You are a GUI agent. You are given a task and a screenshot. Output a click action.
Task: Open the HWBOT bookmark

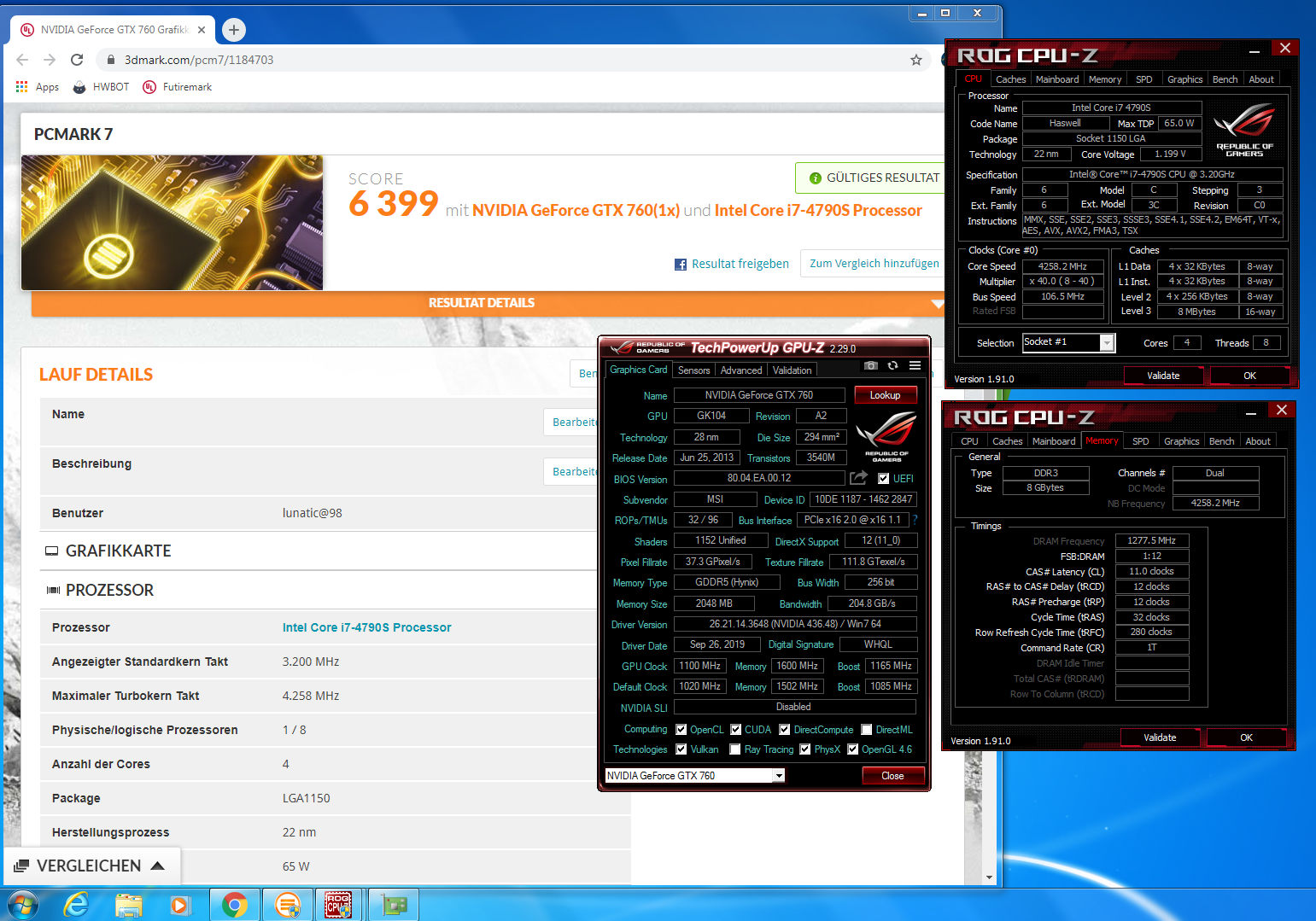click(101, 87)
